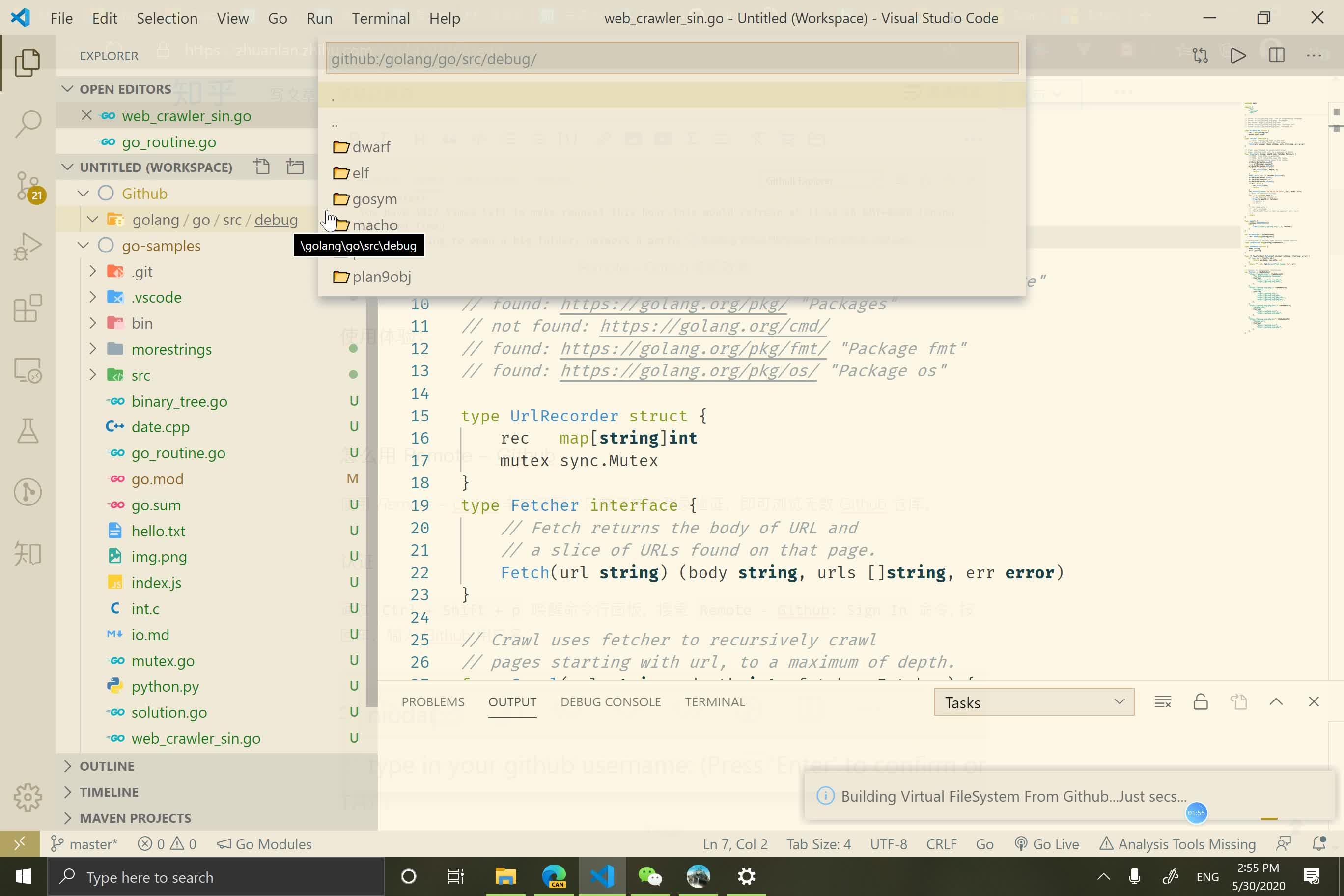Switch to the Terminal panel tab
Screen dimensions: 1344x896
[715, 701]
